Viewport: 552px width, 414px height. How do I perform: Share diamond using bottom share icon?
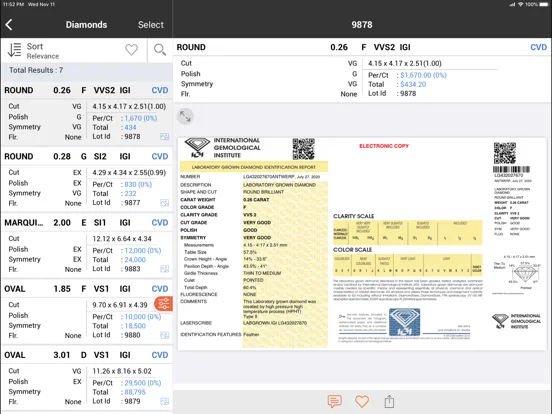click(x=389, y=401)
